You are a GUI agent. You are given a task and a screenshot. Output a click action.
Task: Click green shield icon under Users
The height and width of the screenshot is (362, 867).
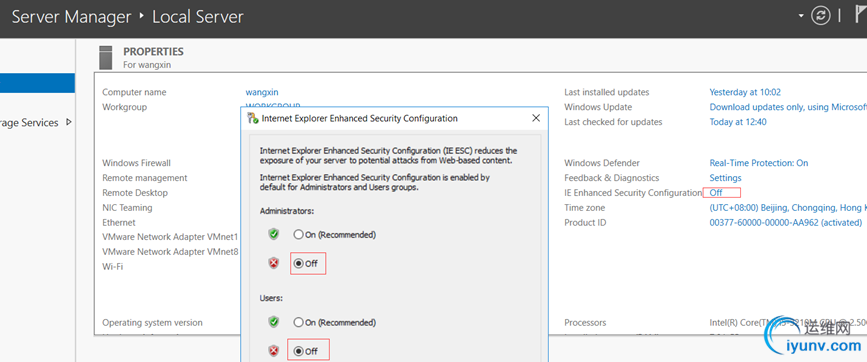(x=273, y=322)
